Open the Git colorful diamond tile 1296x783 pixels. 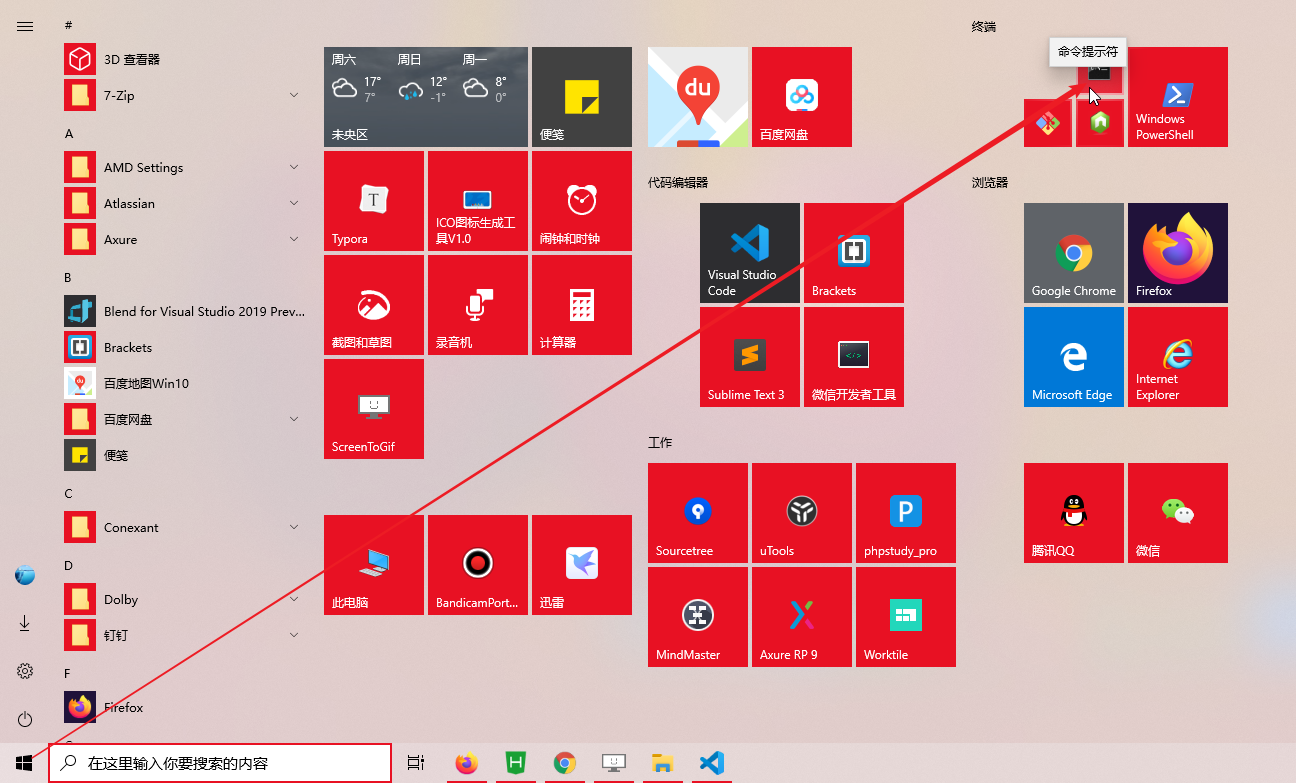click(x=1048, y=123)
